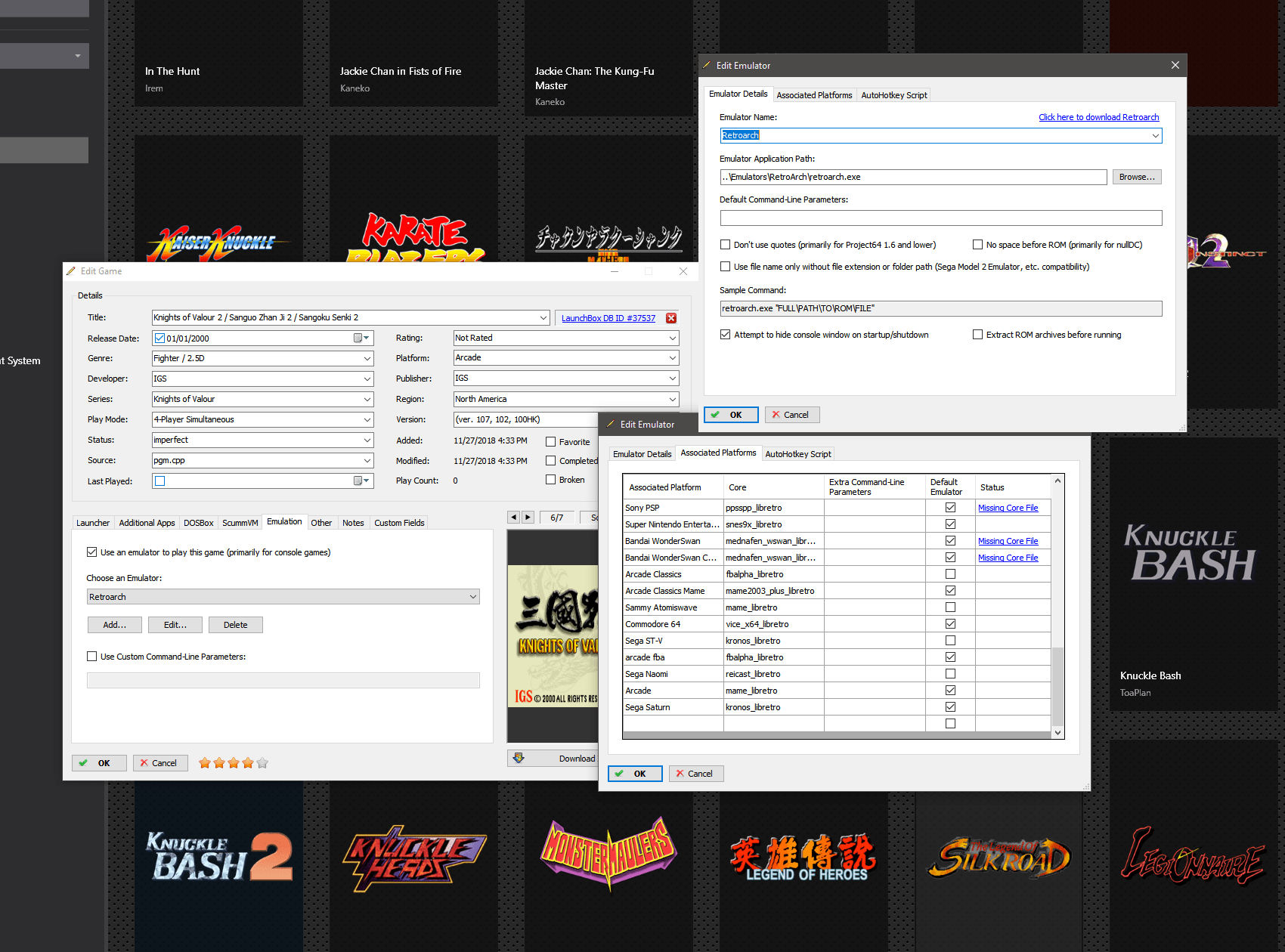Click the Emulator Application Path field

coord(914,177)
